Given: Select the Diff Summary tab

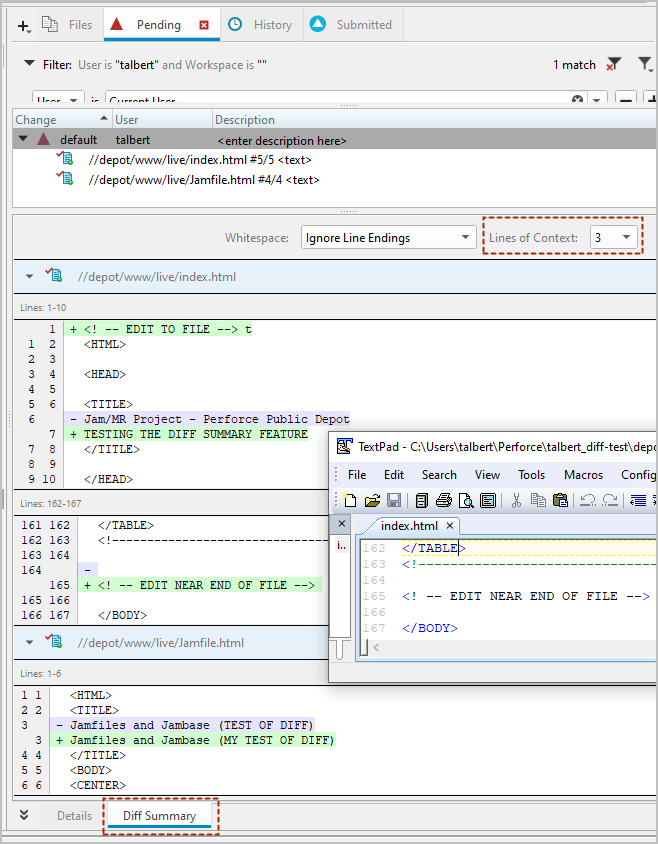Looking at the screenshot, I should click(x=159, y=816).
